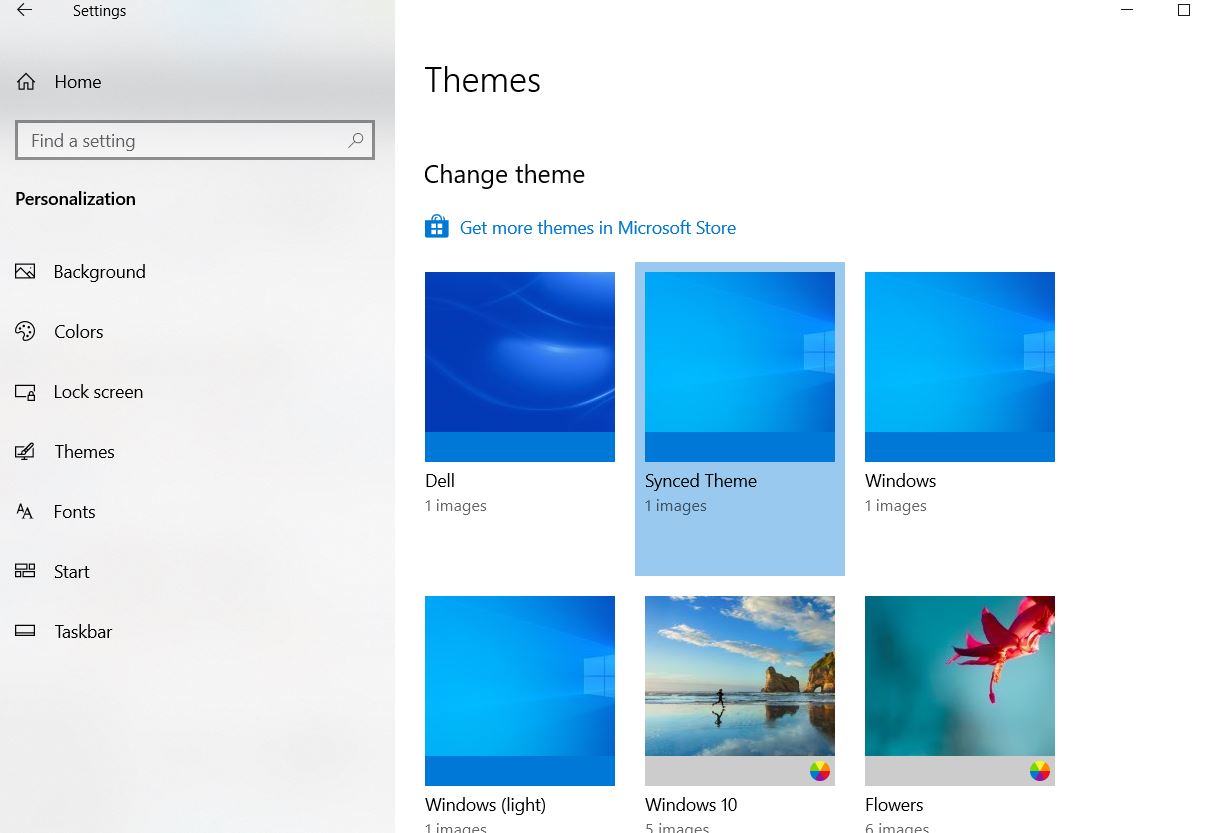Choose the Synced Theme thumbnail
The width and height of the screenshot is (1210, 833).
(740, 366)
